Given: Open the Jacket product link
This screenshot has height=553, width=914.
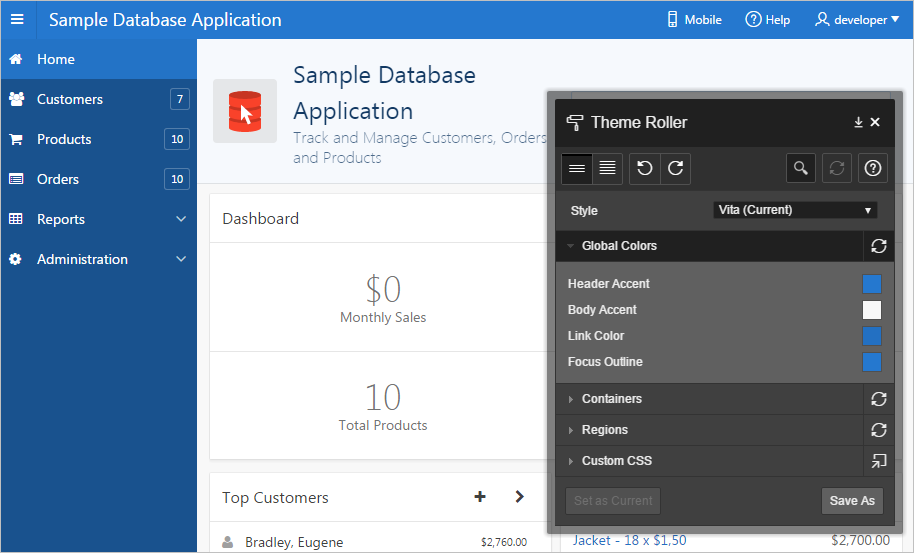Looking at the screenshot, I should (x=629, y=541).
